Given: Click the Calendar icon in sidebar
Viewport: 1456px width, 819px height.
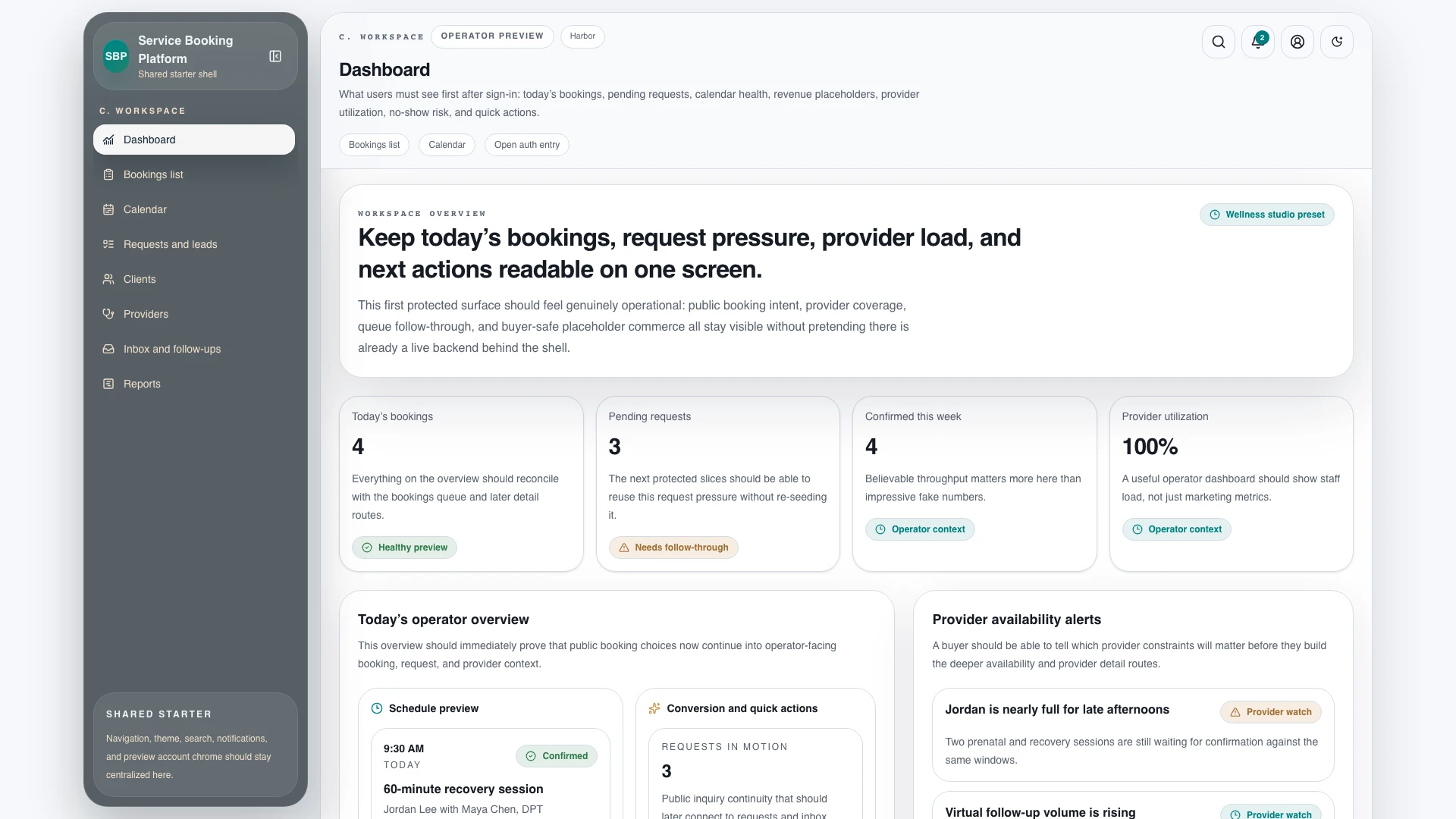Looking at the screenshot, I should coord(108,209).
